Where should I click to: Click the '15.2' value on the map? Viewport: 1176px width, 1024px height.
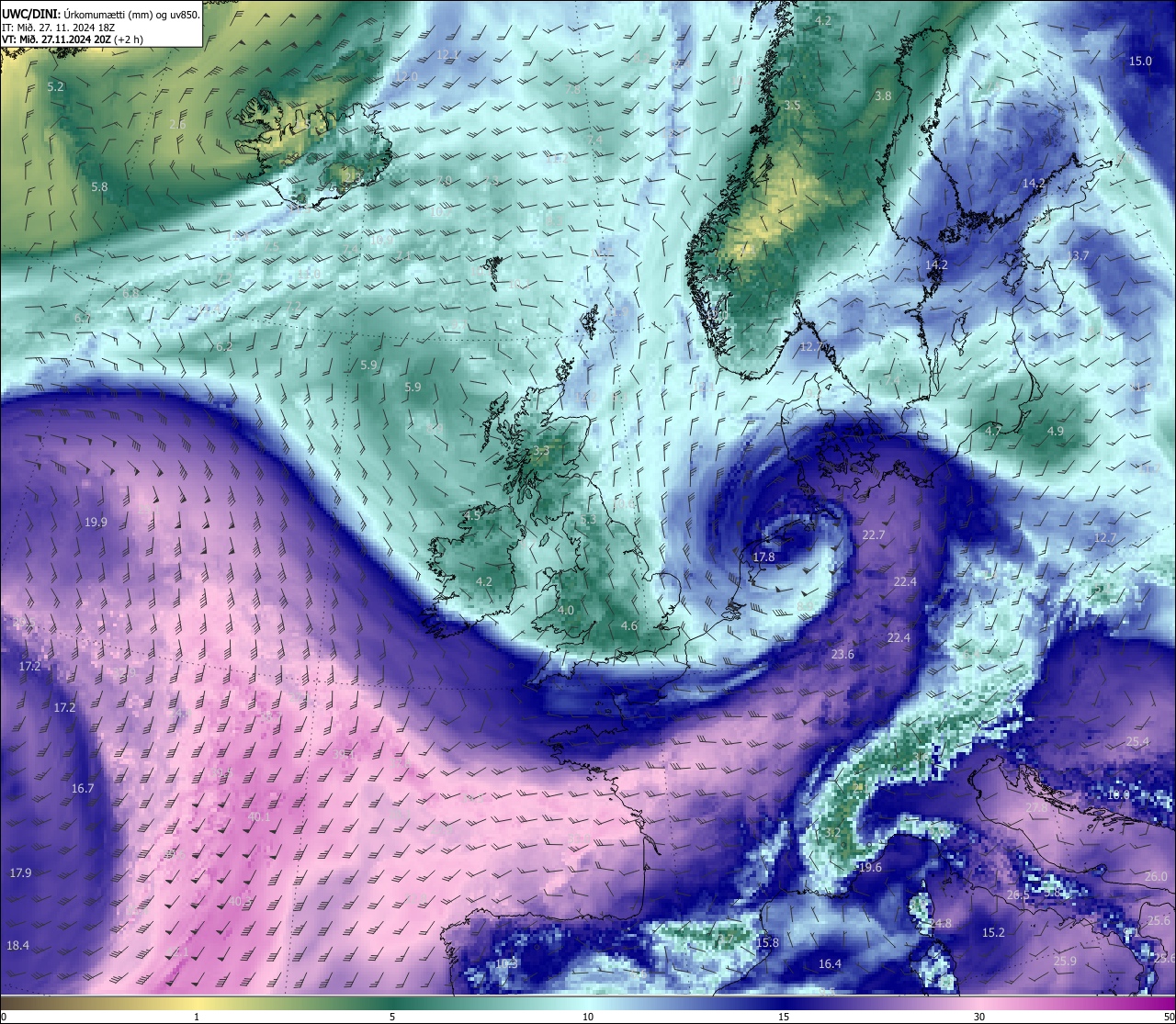tap(994, 932)
